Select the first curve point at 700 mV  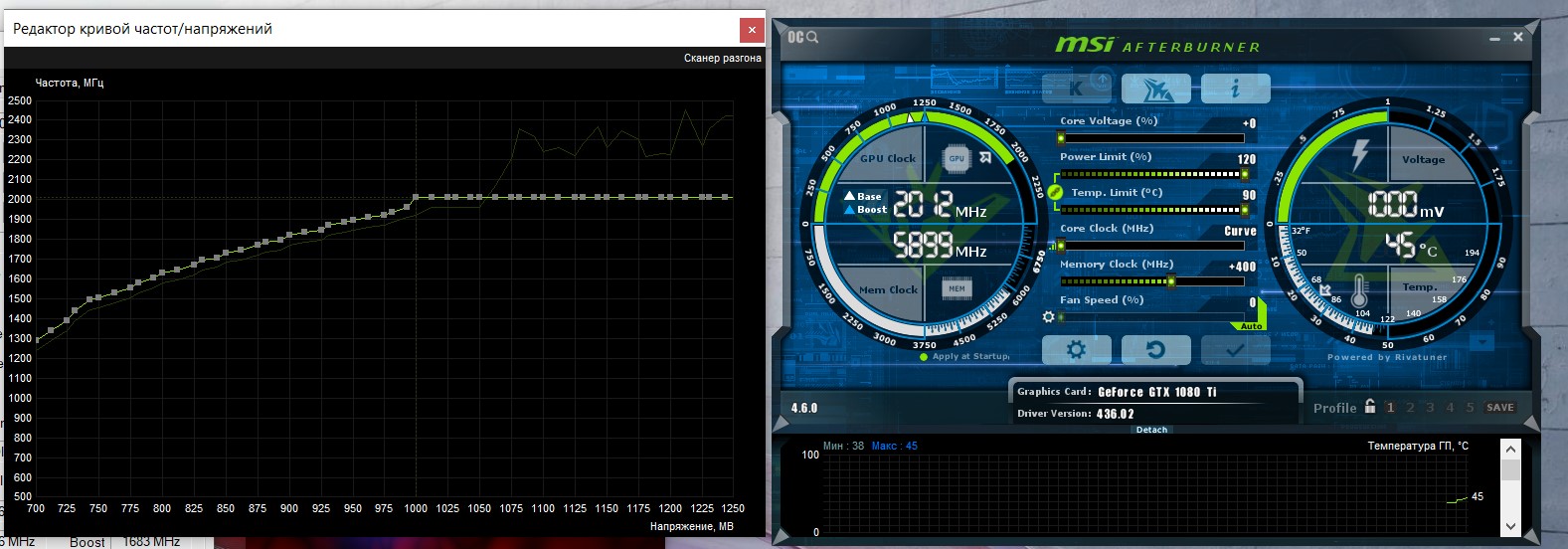(x=36, y=341)
